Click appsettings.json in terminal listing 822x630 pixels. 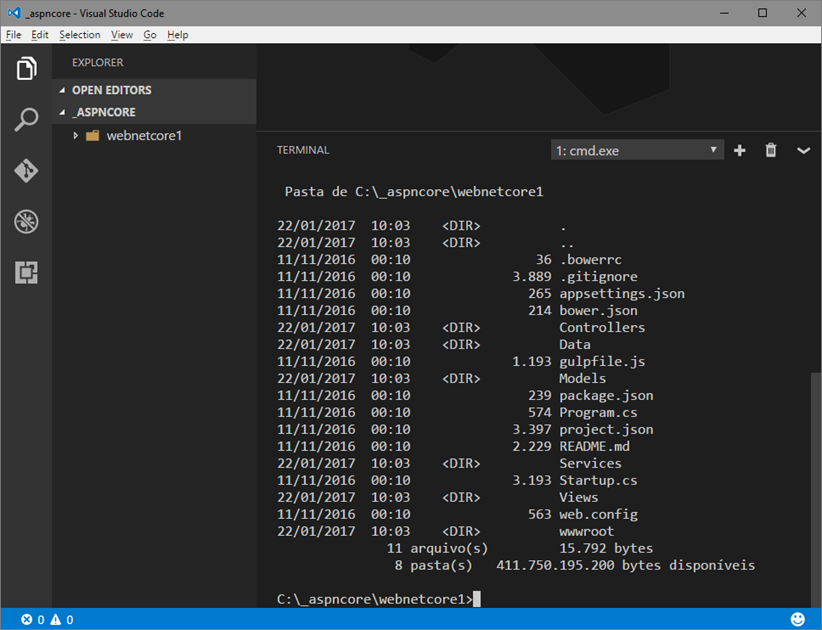(x=622, y=294)
